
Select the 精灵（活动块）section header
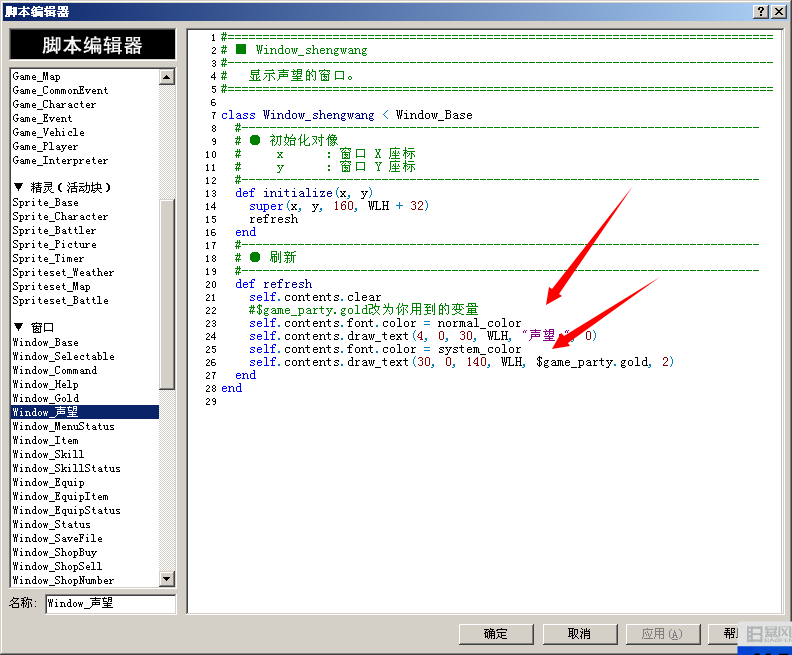pyautogui.click(x=63, y=188)
